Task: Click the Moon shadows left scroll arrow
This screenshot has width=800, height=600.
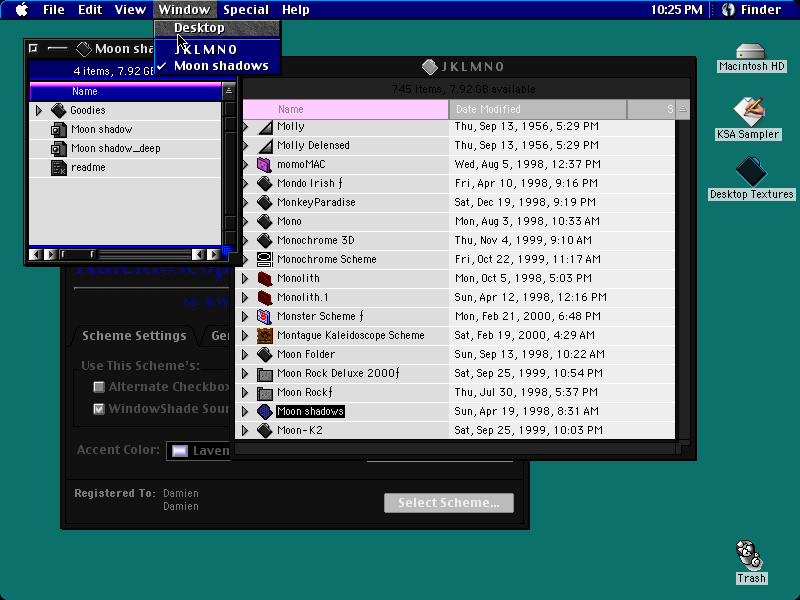Action: point(35,254)
